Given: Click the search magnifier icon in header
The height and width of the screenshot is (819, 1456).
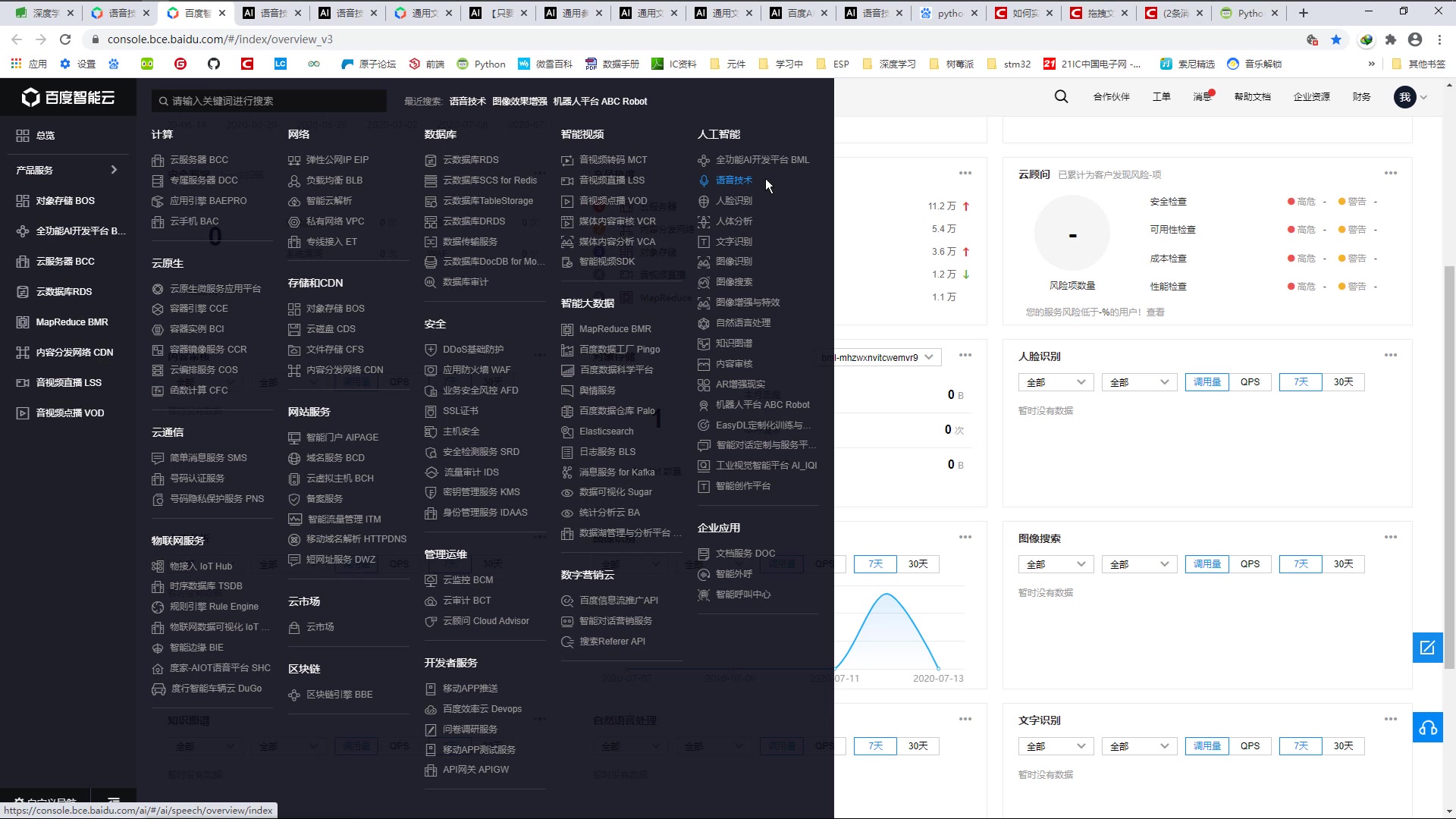Looking at the screenshot, I should pos(1061,96).
